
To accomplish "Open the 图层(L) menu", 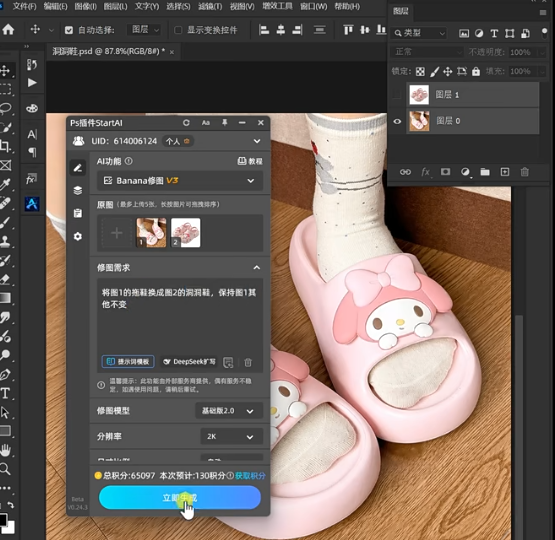I will (x=115, y=6).
